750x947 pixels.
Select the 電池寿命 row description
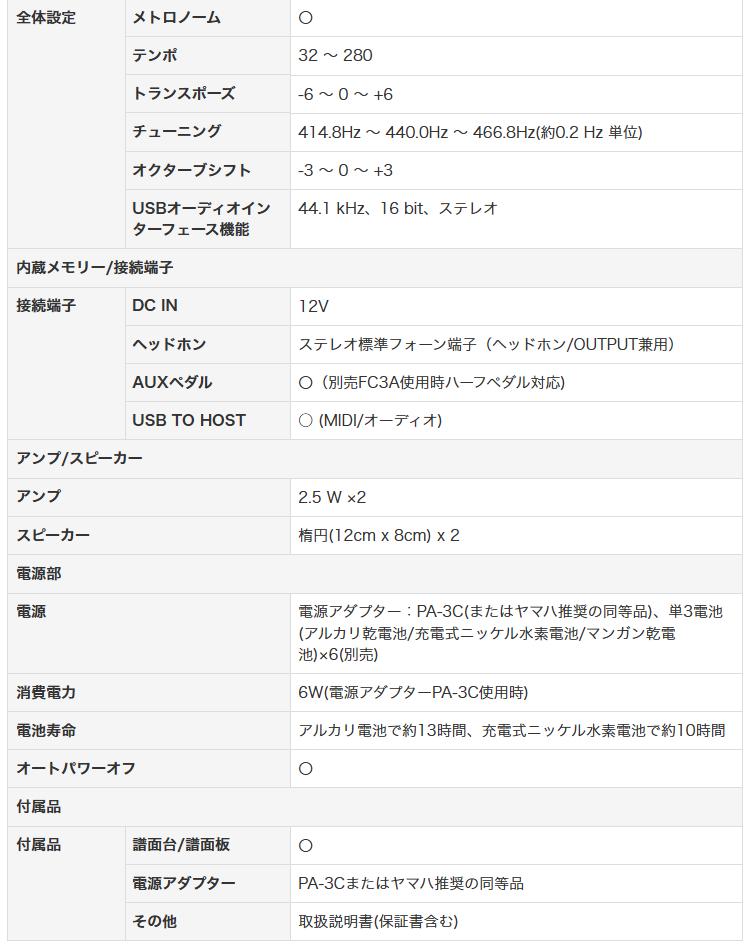pos(511,730)
